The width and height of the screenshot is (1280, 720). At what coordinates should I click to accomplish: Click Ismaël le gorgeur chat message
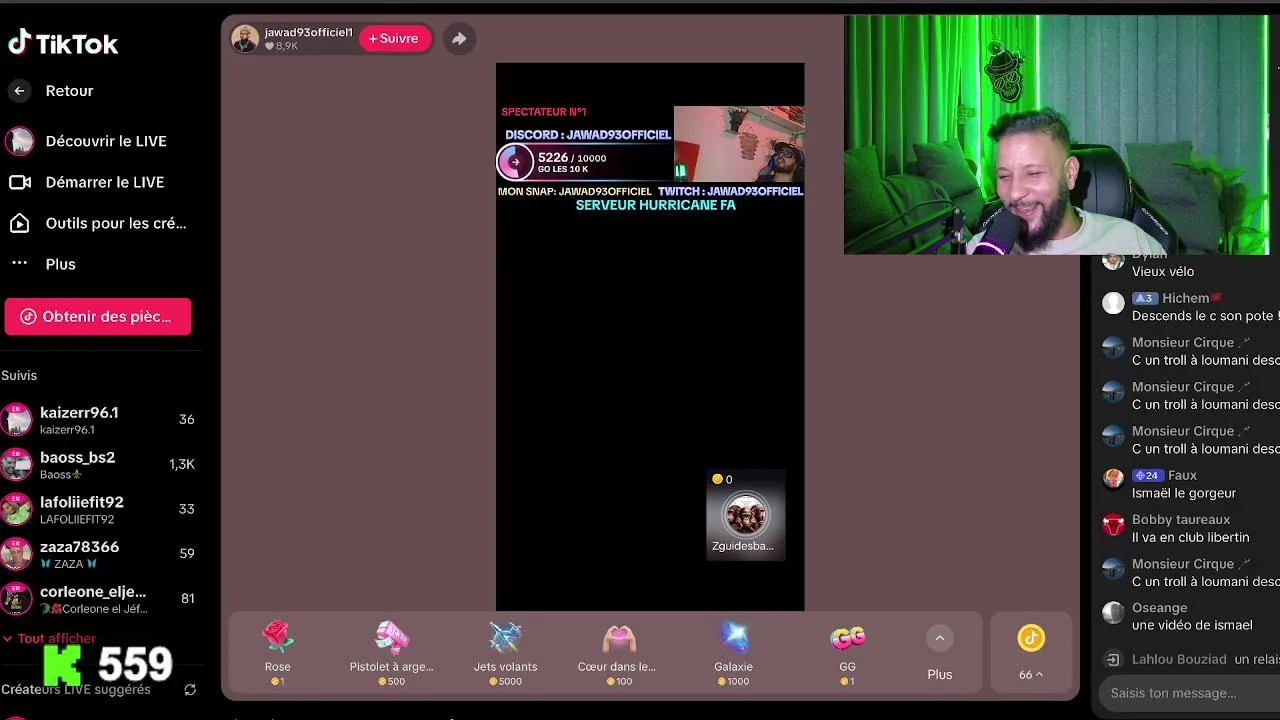pos(1184,493)
